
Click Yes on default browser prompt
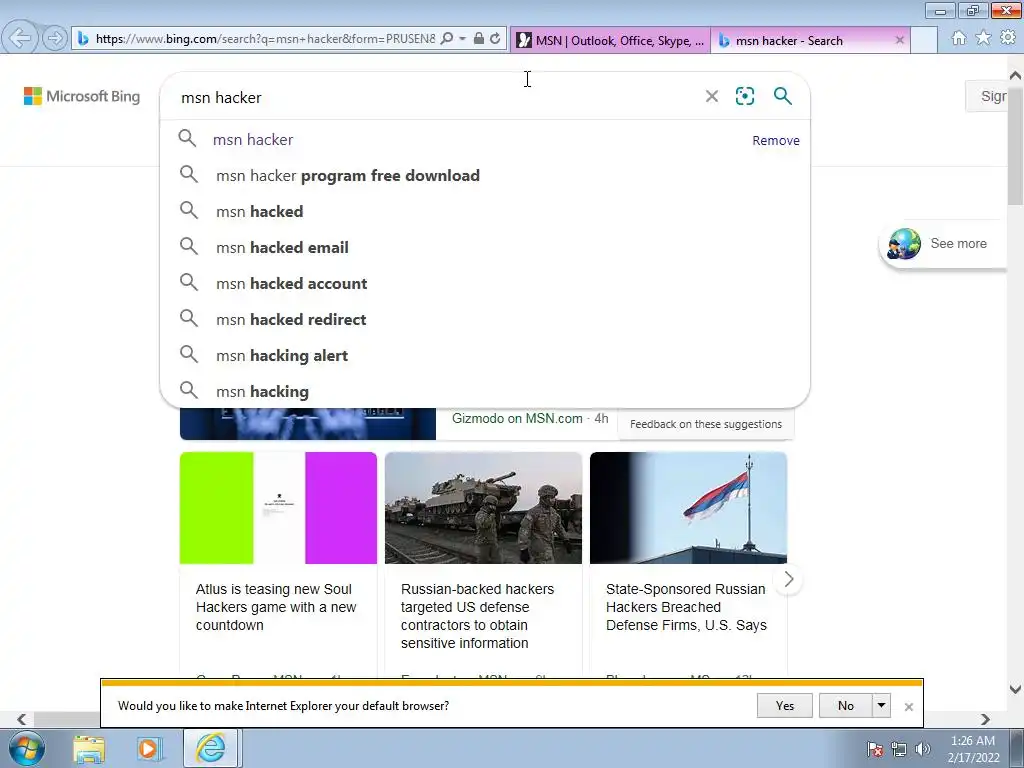tap(785, 705)
